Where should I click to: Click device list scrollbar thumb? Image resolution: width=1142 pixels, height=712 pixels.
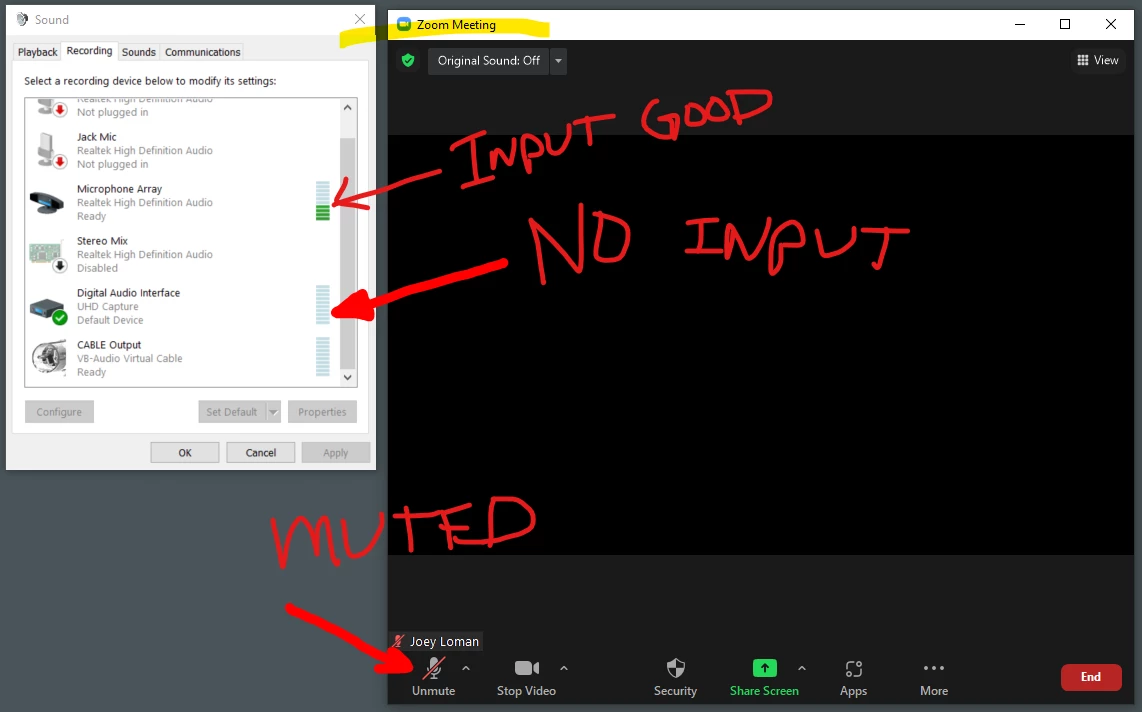point(347,253)
